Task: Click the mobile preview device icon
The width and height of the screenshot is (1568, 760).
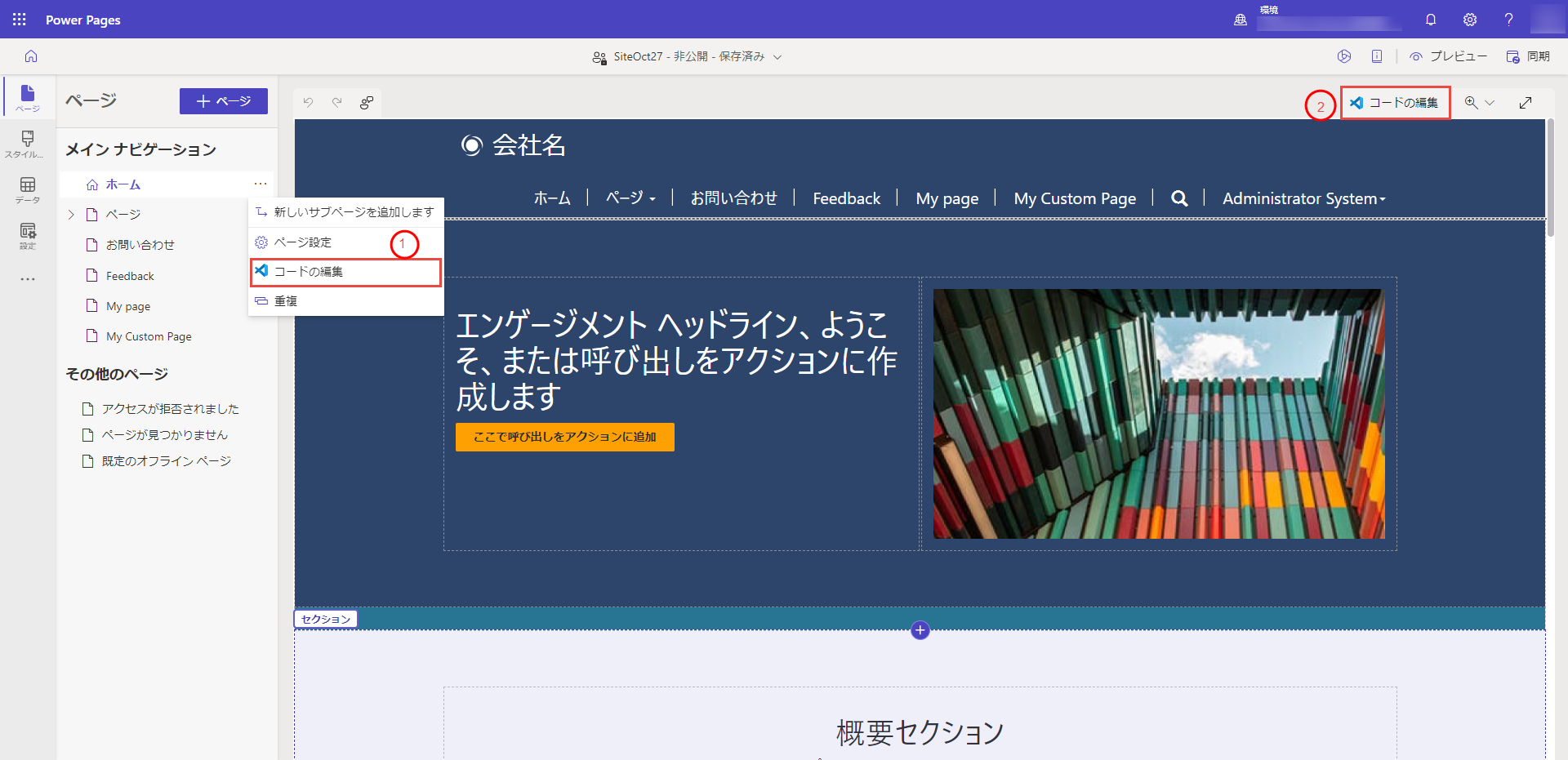Action: click(1377, 56)
